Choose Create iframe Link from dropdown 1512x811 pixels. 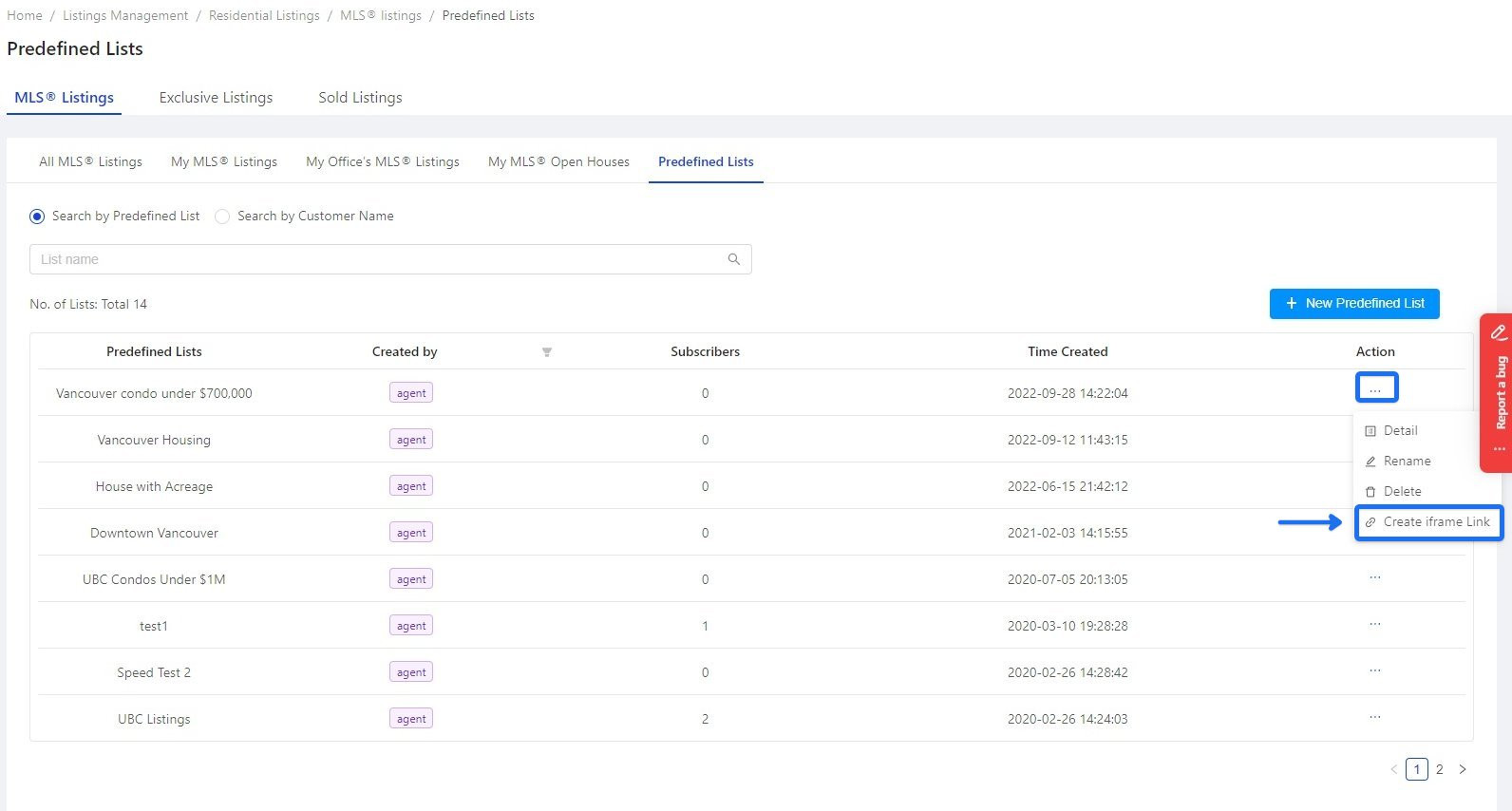point(1428,522)
